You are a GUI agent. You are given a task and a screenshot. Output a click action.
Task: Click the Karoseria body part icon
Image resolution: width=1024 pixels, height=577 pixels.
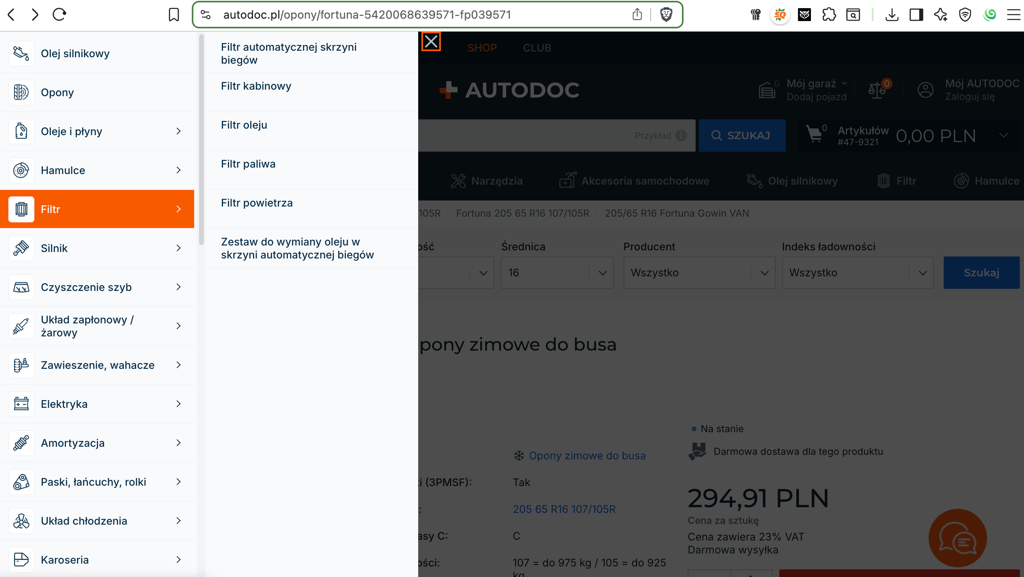21,559
